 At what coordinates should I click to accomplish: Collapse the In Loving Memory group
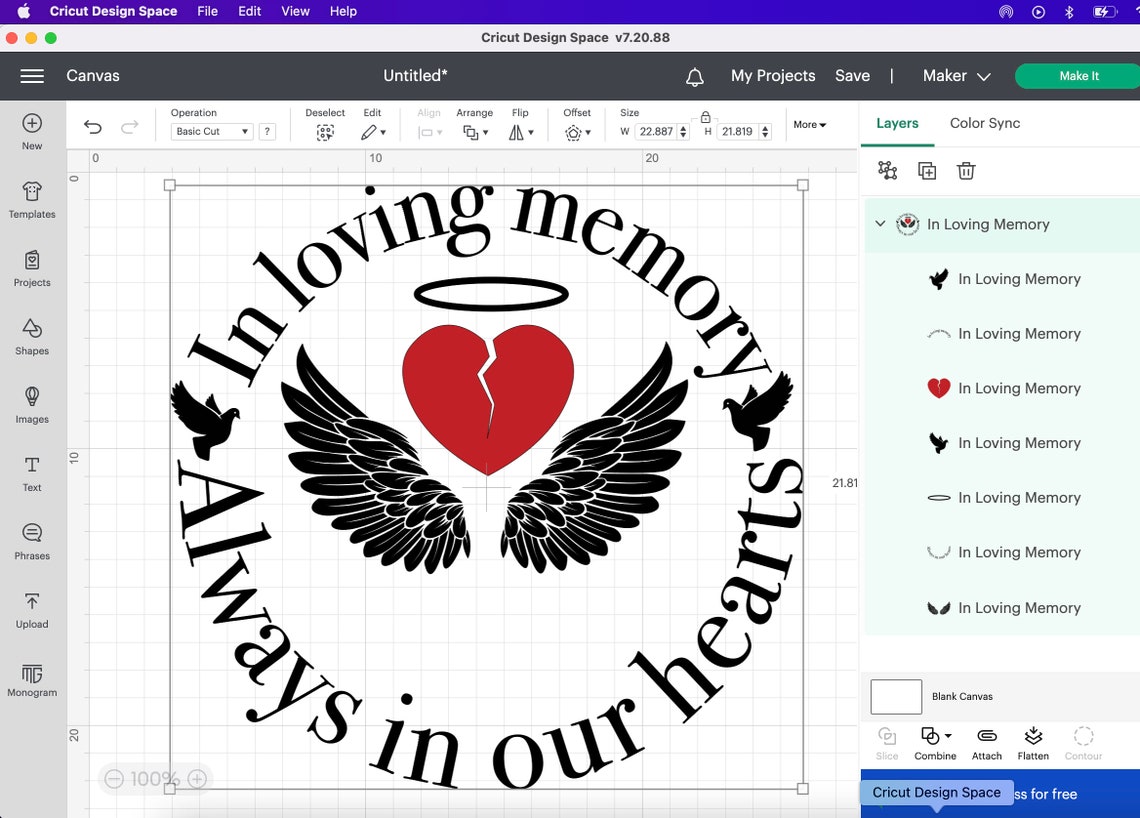[x=880, y=224]
